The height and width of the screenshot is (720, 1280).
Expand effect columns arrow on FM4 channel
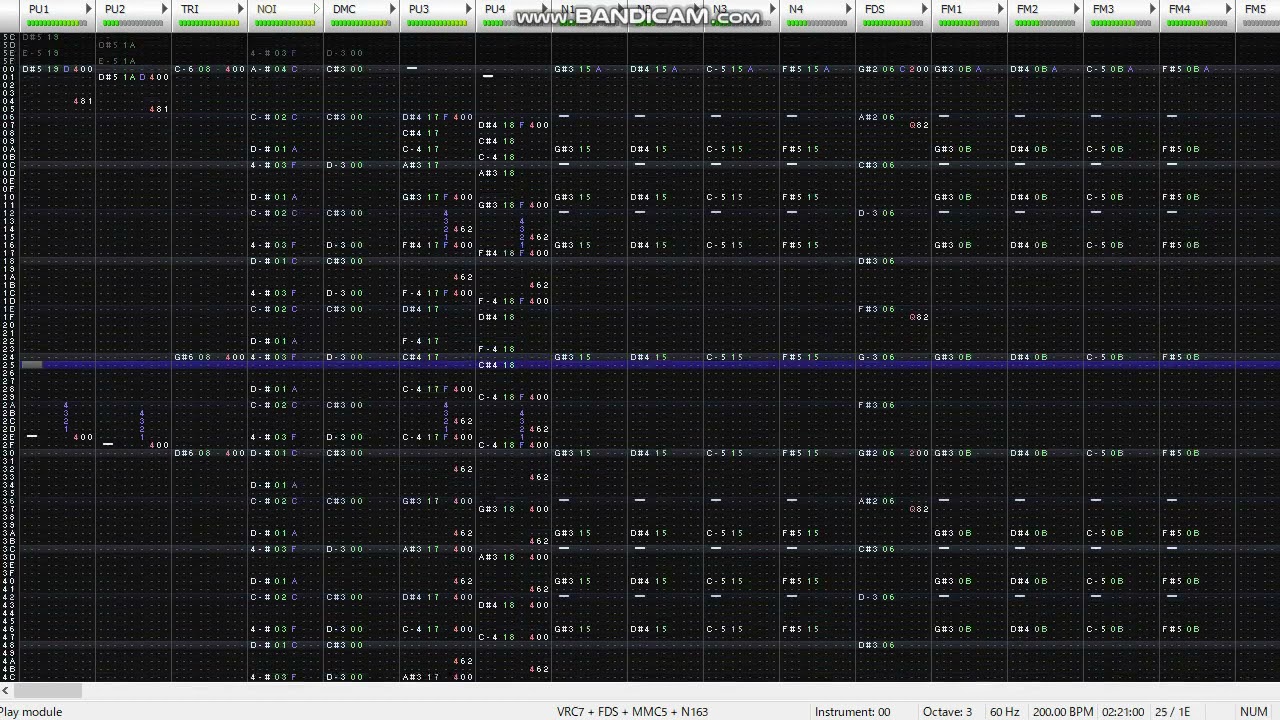[x=1229, y=9]
